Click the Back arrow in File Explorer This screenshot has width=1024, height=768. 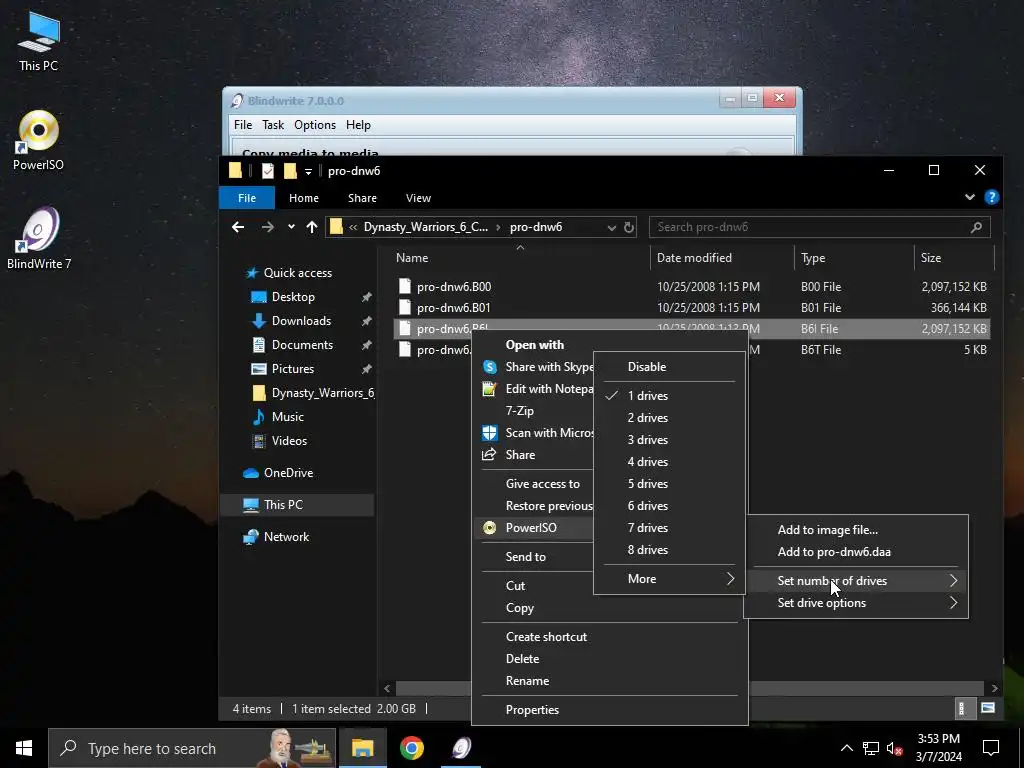pyautogui.click(x=238, y=227)
